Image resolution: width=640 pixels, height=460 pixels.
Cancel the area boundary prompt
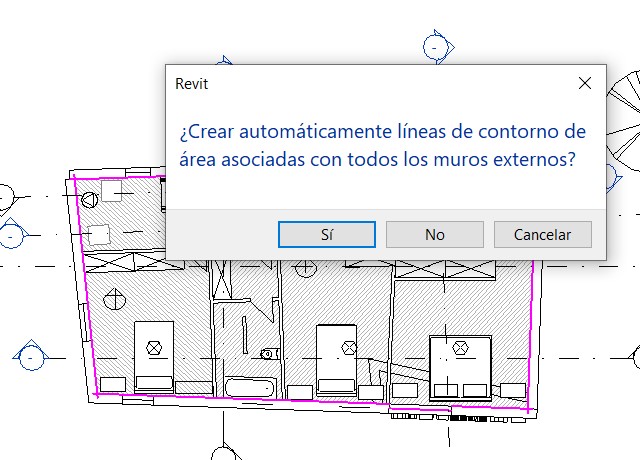click(542, 234)
